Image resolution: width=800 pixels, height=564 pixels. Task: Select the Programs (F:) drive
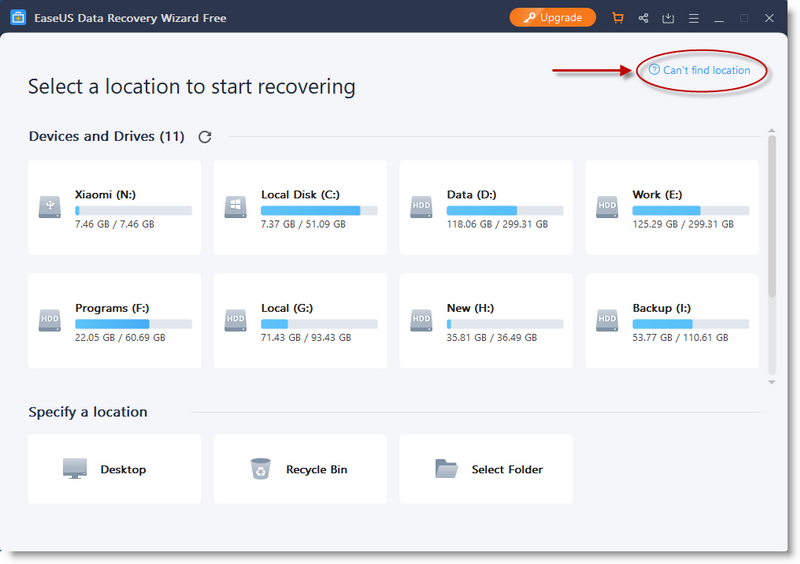pyautogui.click(x=115, y=321)
